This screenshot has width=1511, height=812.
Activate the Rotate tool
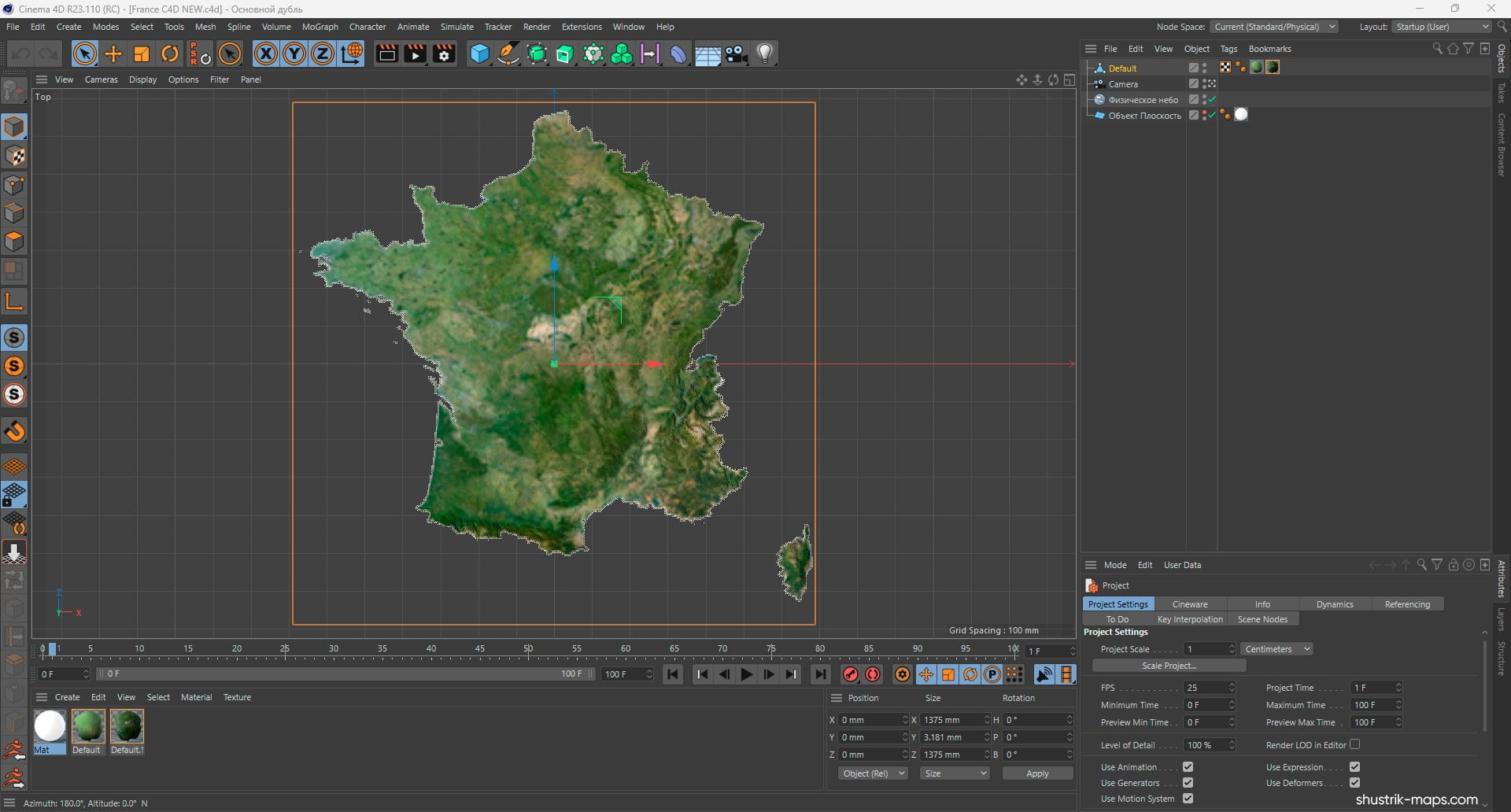click(170, 54)
